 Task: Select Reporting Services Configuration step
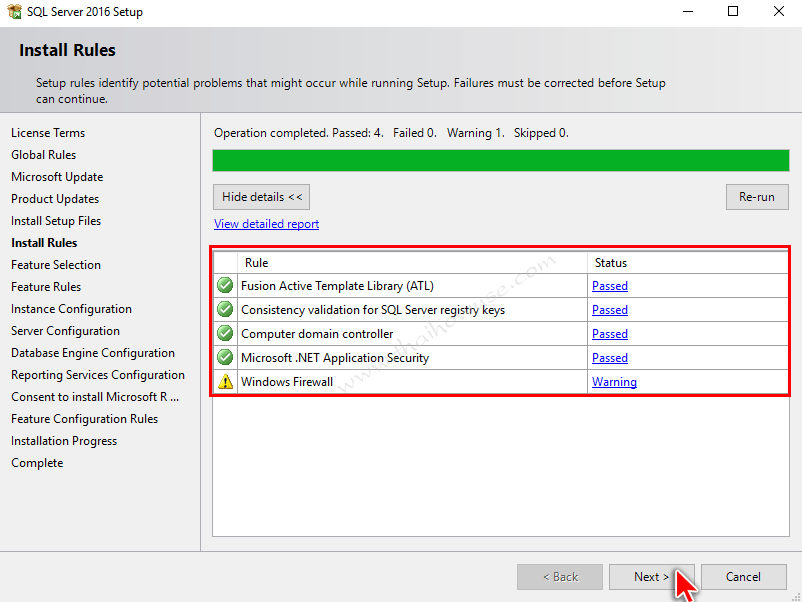pos(98,375)
